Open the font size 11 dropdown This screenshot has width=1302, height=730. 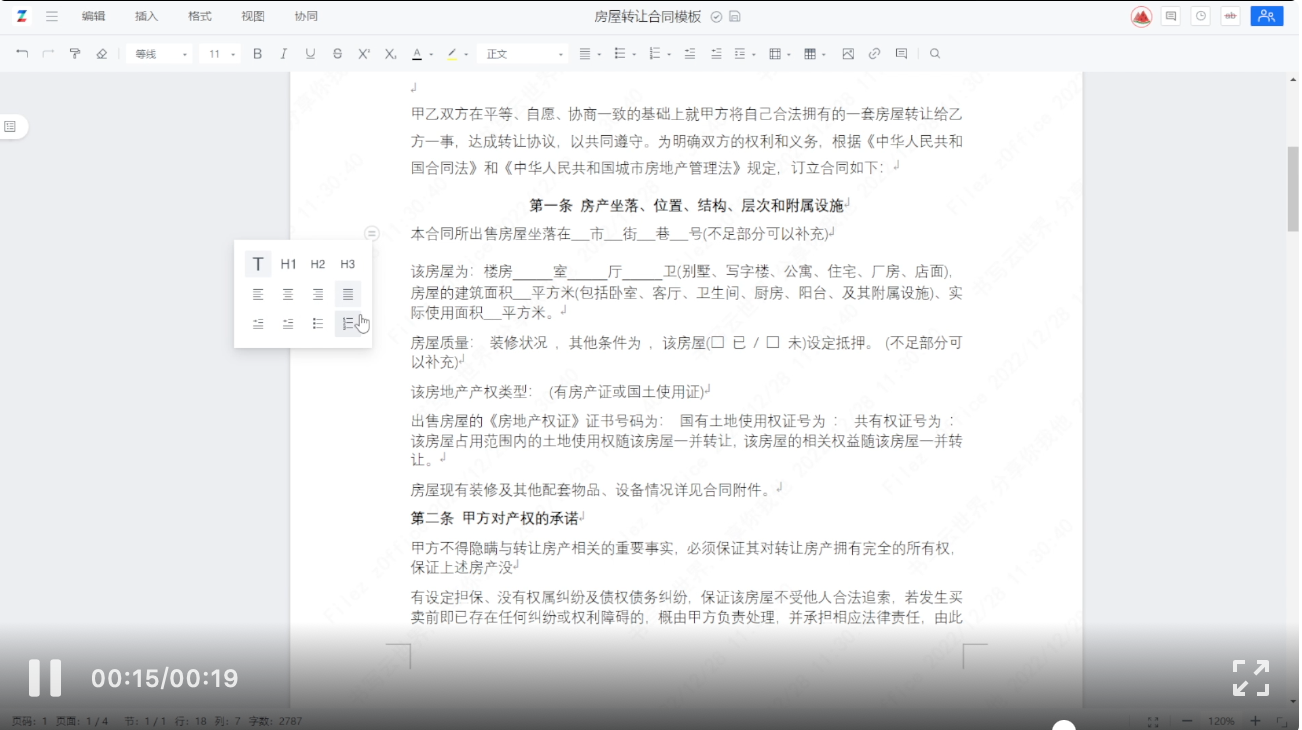coord(220,54)
